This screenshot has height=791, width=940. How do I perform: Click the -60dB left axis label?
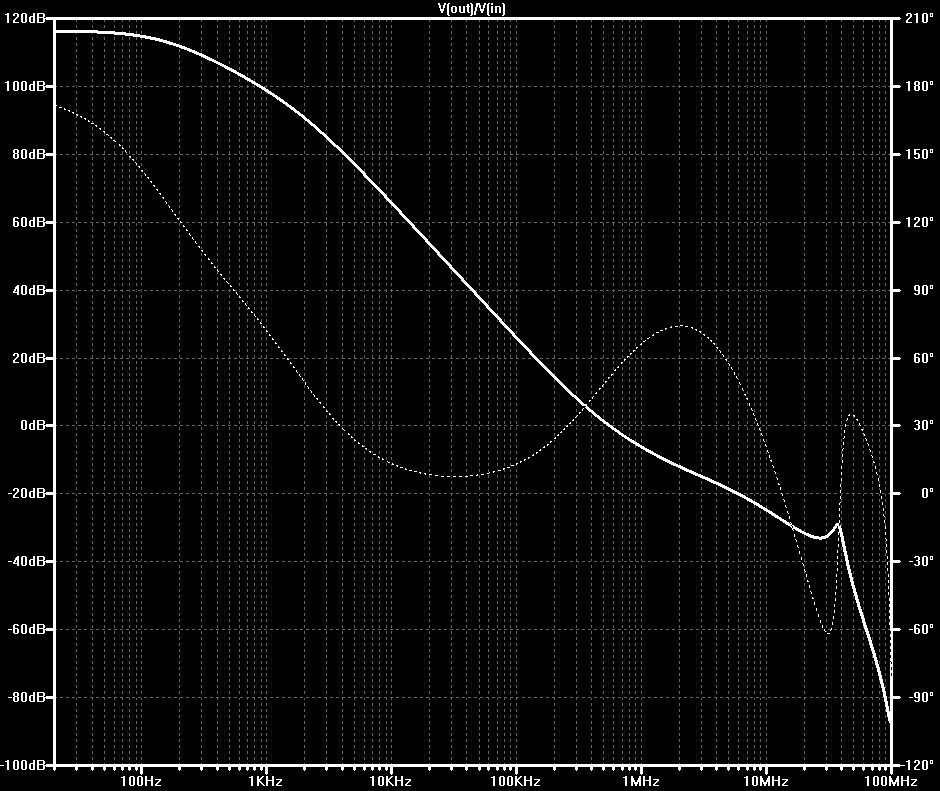point(25,629)
